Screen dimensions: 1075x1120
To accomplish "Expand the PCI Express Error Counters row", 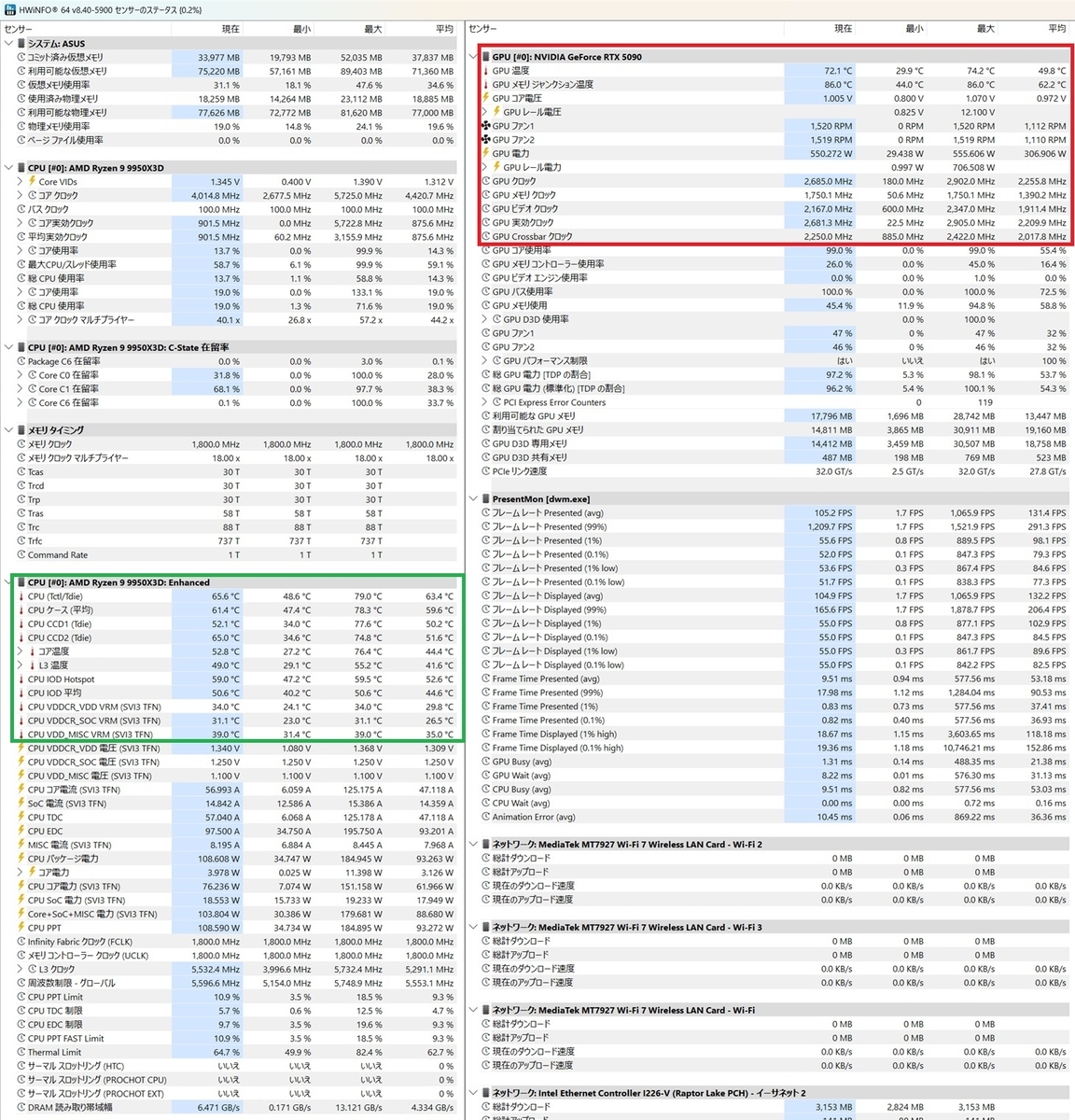I will tap(485, 402).
